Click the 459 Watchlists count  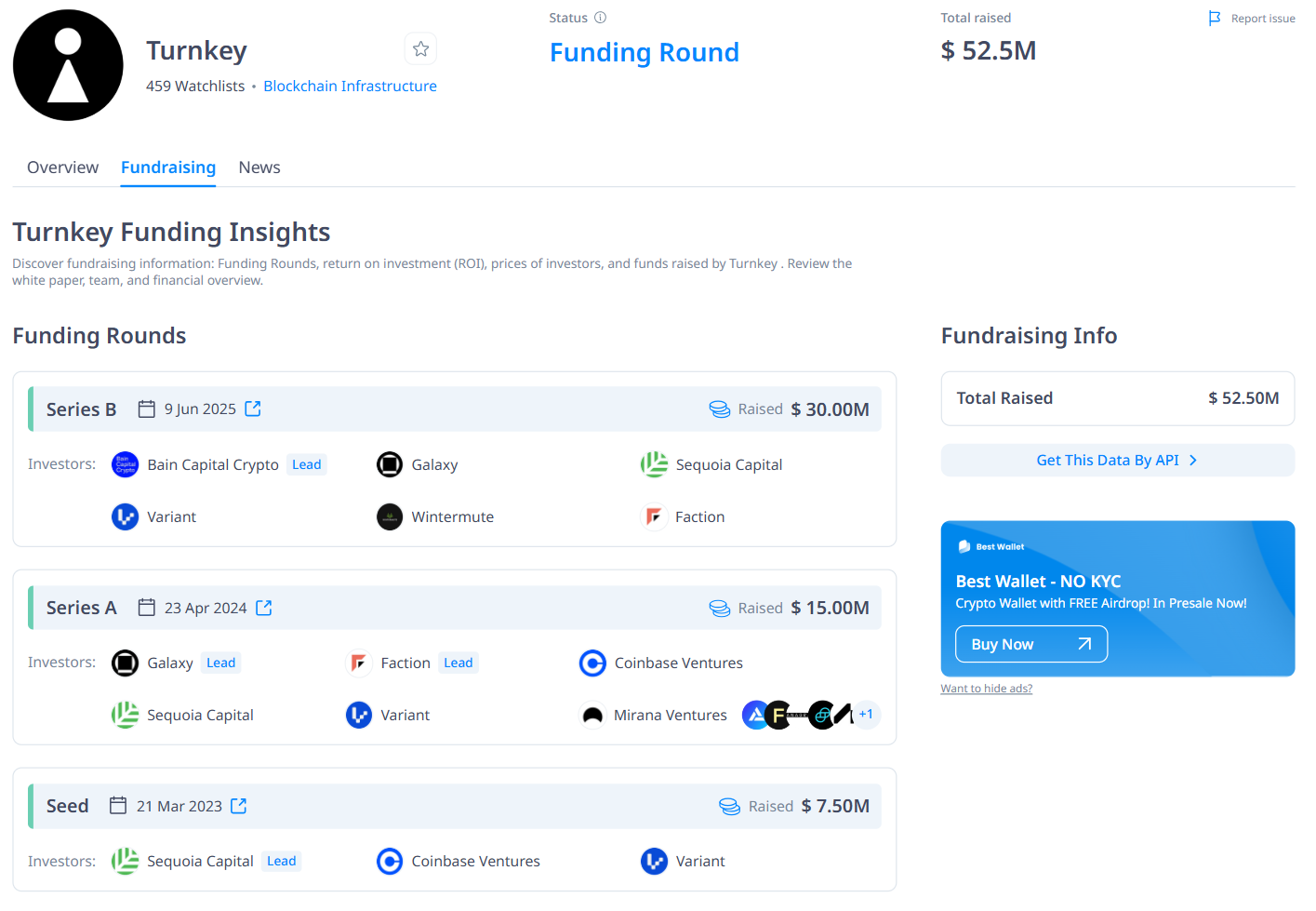(x=195, y=86)
